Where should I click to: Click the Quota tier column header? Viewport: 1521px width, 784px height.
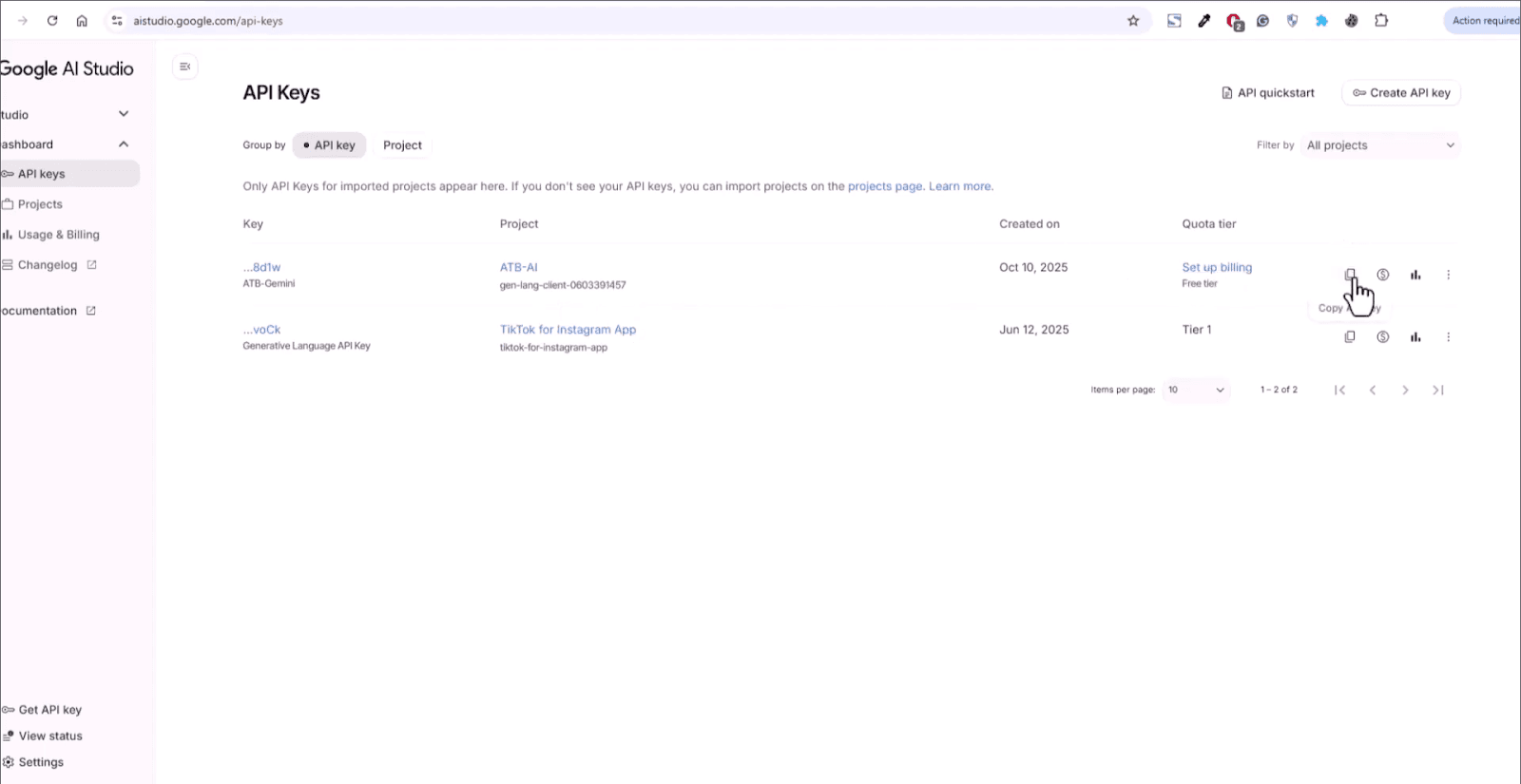point(1208,224)
